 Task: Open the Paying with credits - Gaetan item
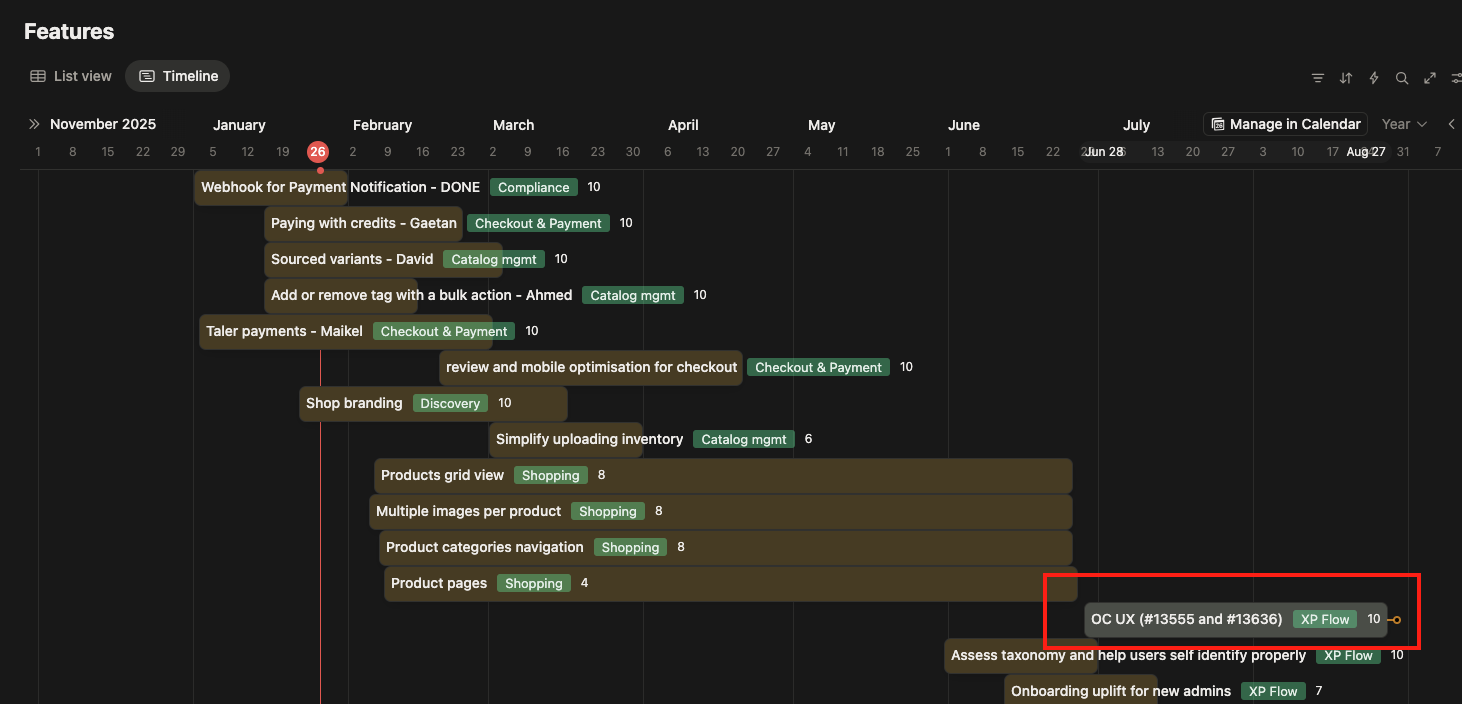tap(363, 223)
